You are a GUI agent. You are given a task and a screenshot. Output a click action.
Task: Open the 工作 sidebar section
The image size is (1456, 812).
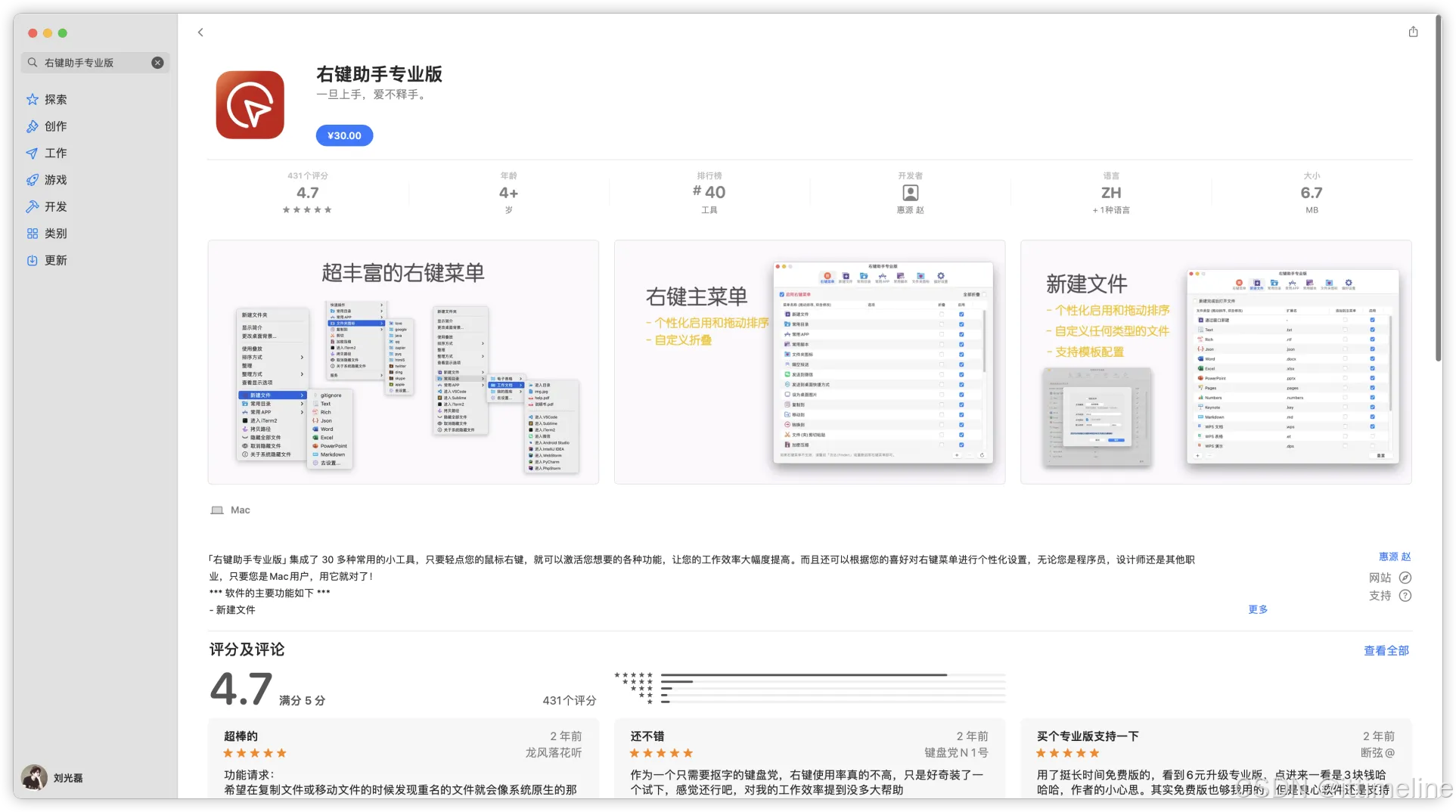[95, 153]
